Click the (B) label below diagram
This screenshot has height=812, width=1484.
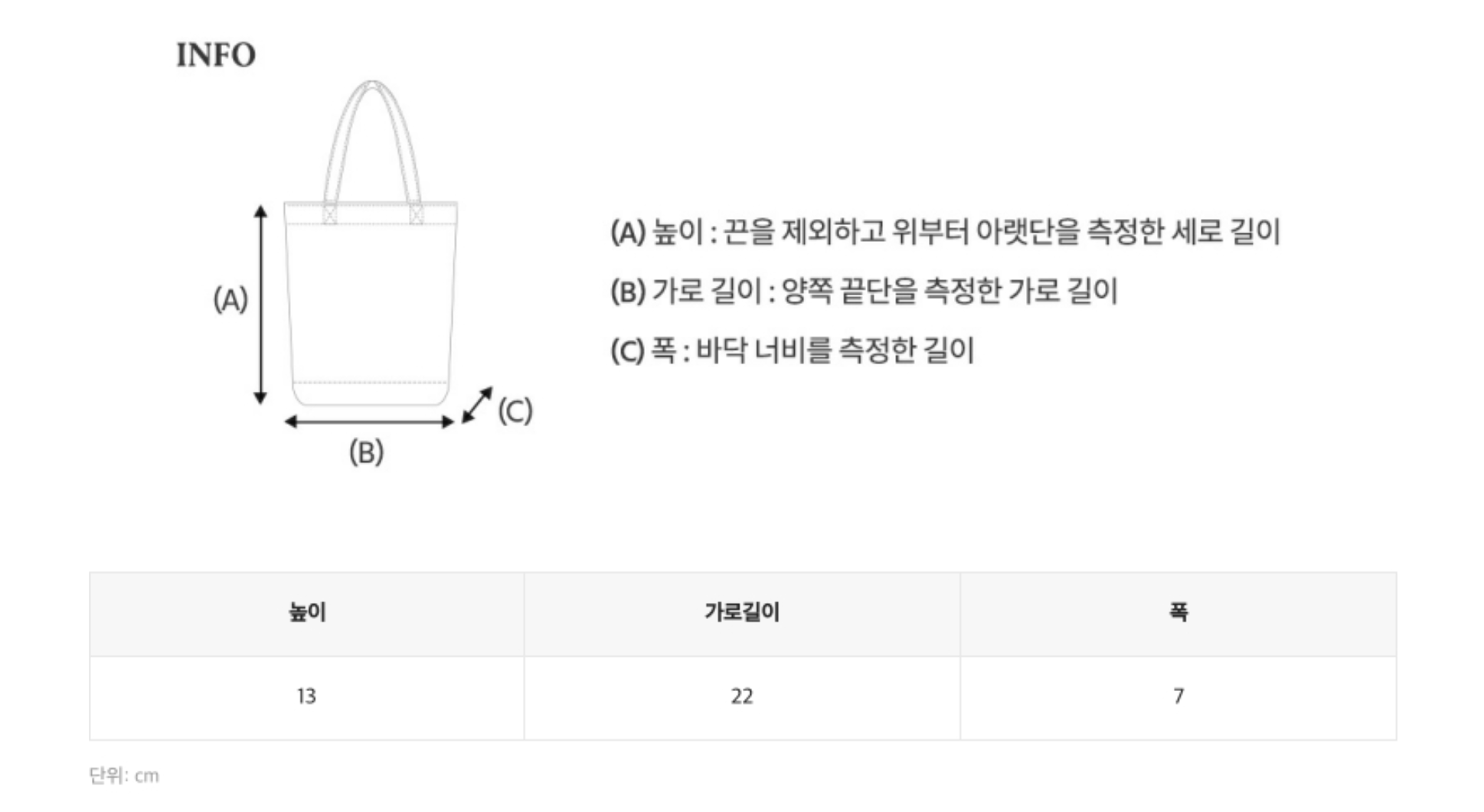366,452
